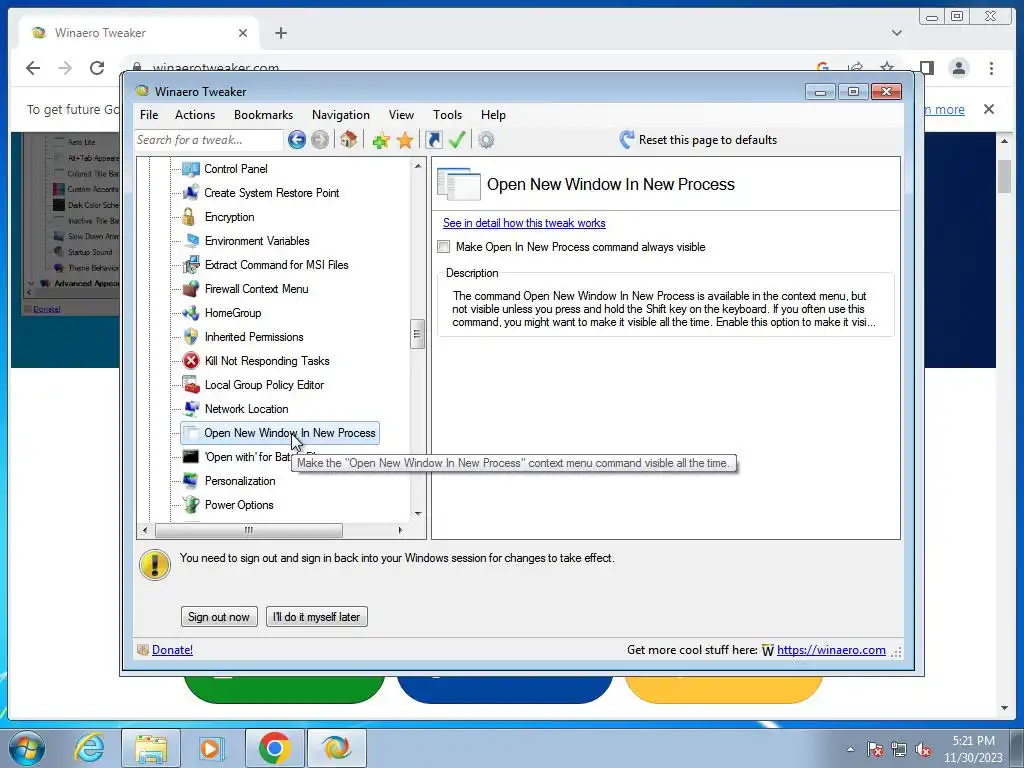The image size is (1024, 768).
Task: Click the Environment Variables icon
Action: [191, 240]
